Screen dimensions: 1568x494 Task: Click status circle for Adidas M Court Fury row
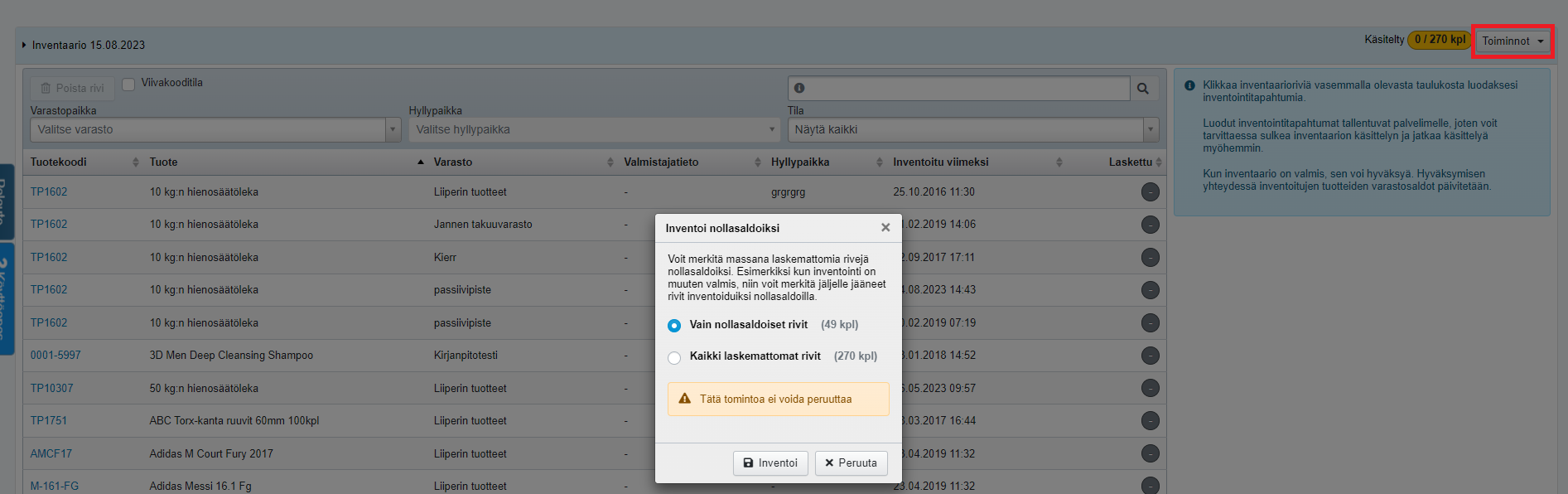pyautogui.click(x=1150, y=453)
